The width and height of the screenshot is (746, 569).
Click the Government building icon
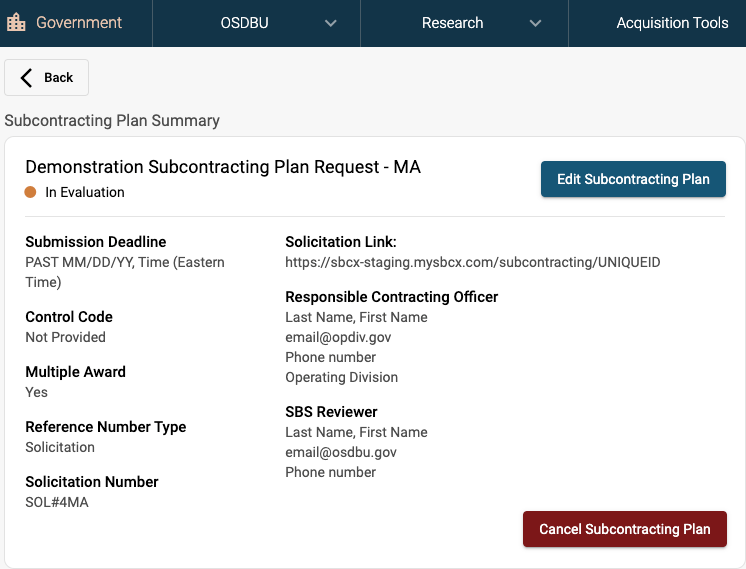point(16,23)
